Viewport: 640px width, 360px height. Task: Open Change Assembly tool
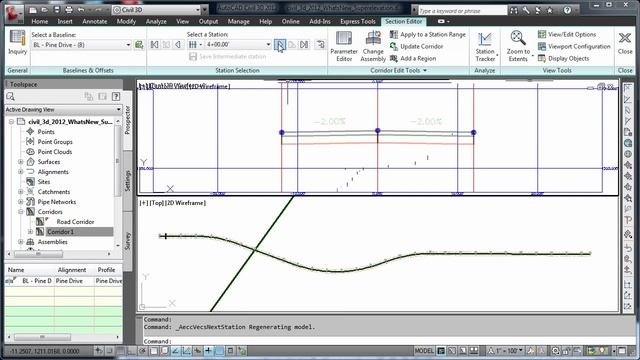point(373,46)
